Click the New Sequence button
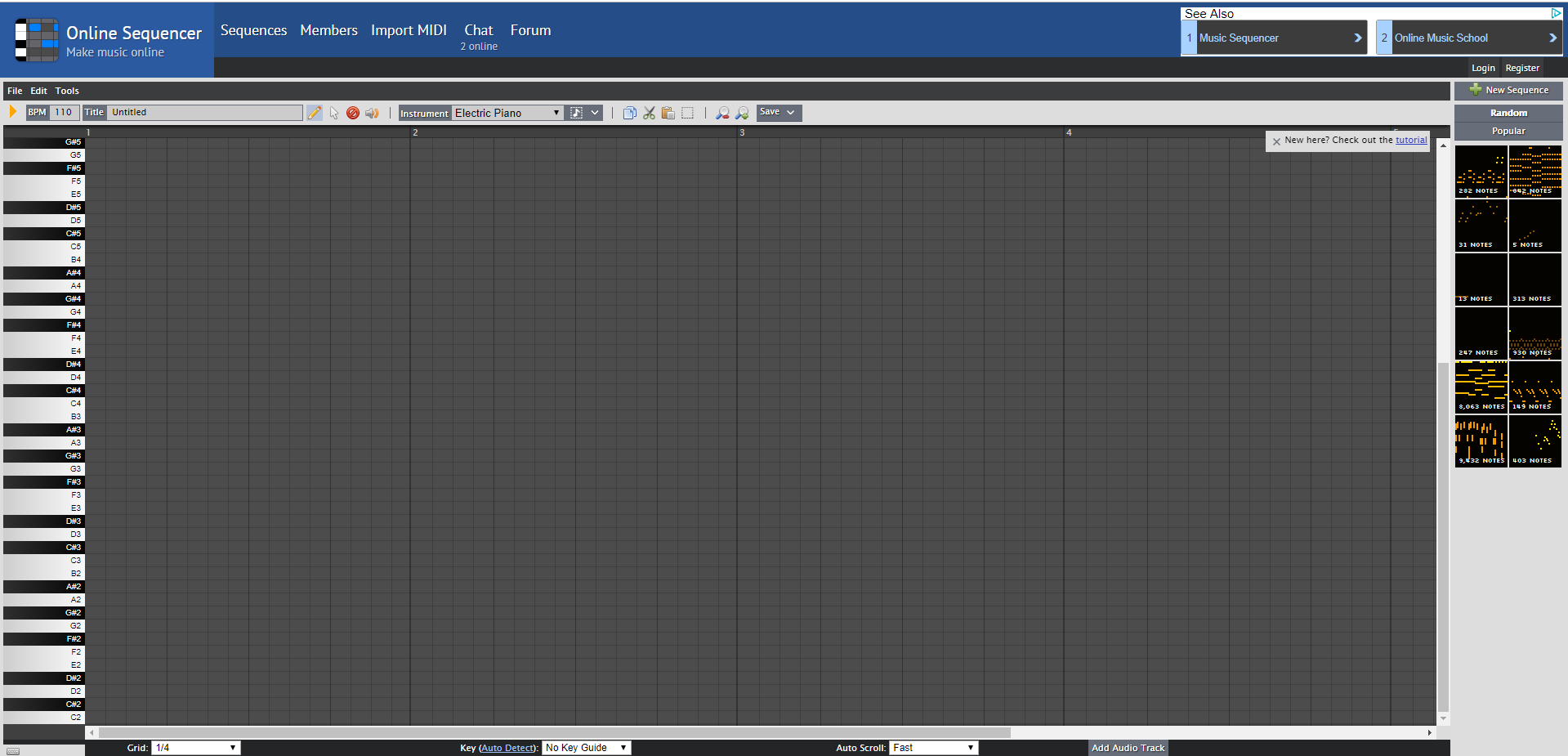Screen dimensions: 1568x756 [1508, 91]
